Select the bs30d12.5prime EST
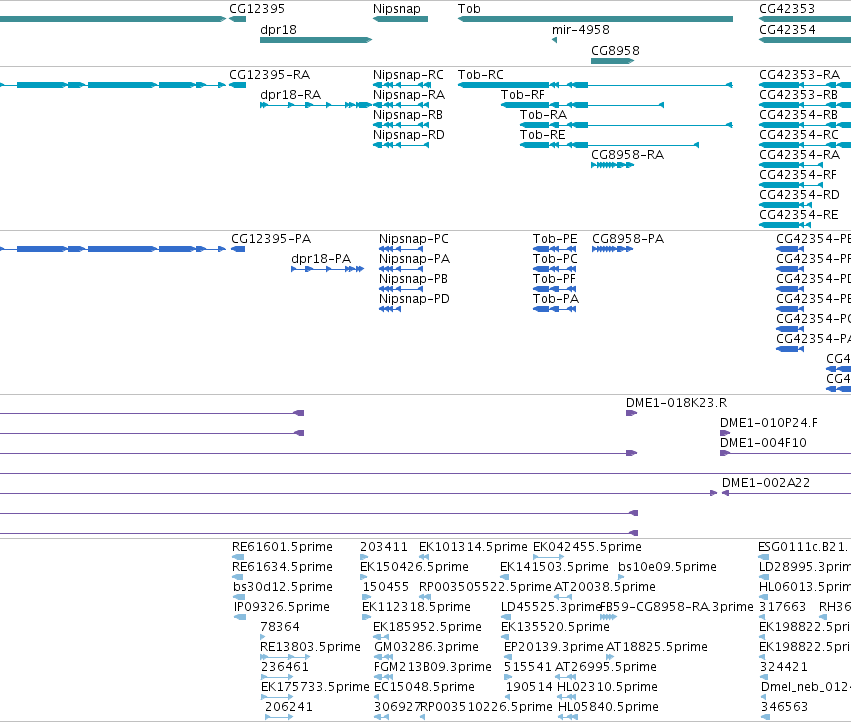This screenshot has height=722, width=851. pyautogui.click(x=238, y=597)
